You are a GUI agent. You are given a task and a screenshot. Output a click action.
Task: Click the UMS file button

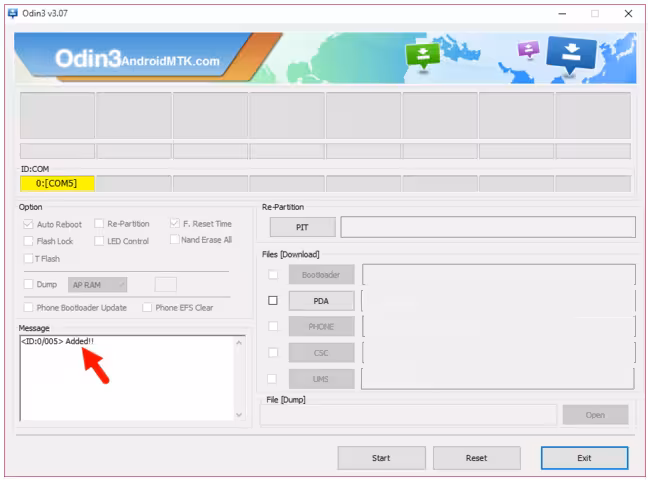322,379
